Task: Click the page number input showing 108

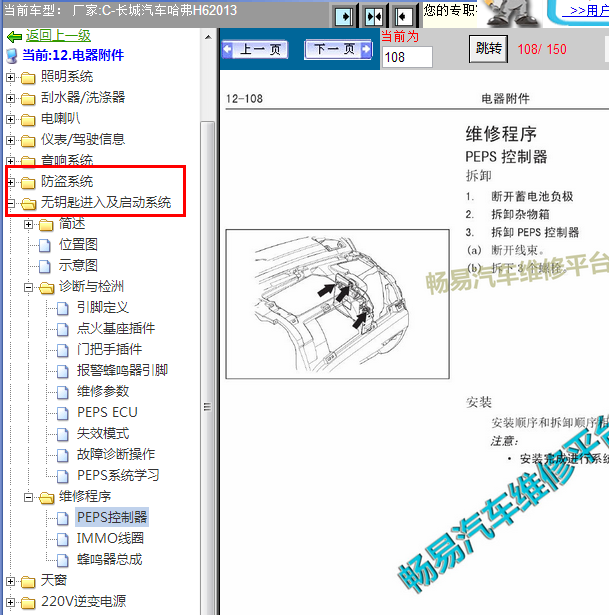Action: pos(407,57)
